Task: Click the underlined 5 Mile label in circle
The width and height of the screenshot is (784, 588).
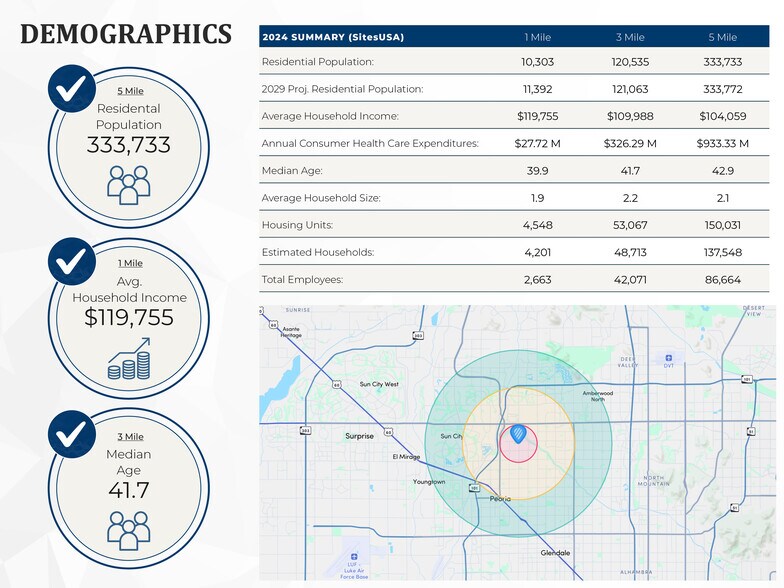Action: tap(129, 91)
